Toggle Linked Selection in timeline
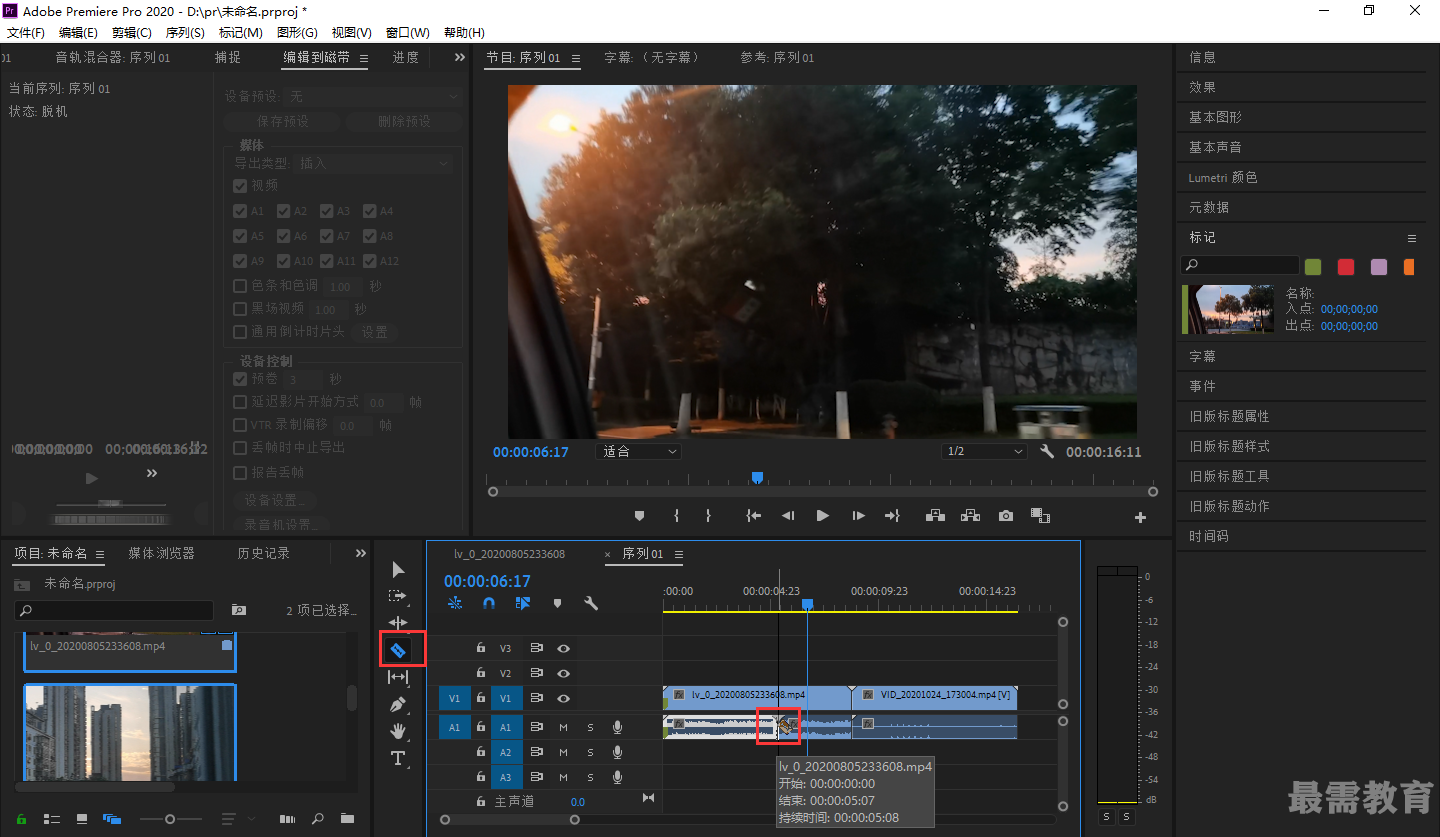1440x837 pixels. (x=523, y=604)
